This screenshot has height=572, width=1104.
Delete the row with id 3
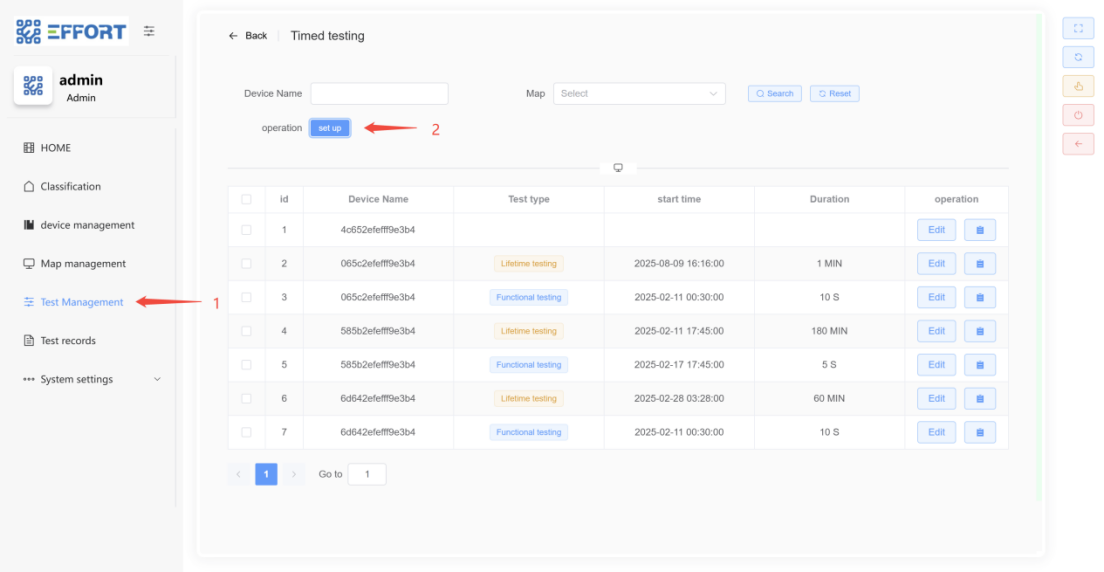coord(979,297)
